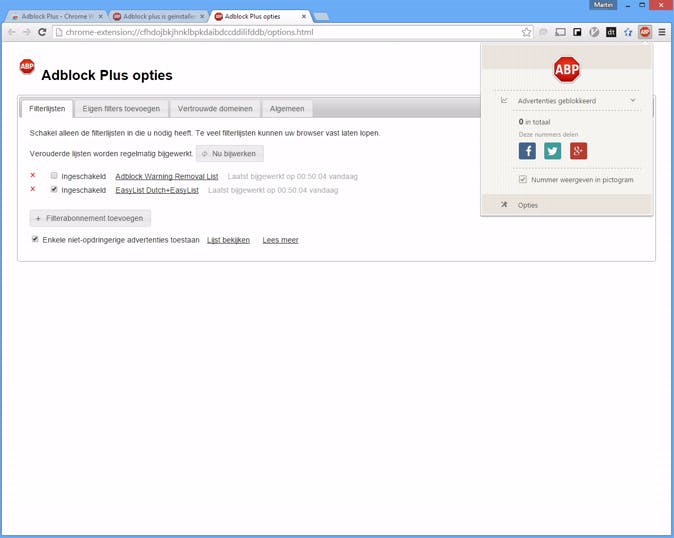The image size is (674, 538).
Task: Click the Adblock Plus toolbar extension icon
Action: click(x=645, y=32)
